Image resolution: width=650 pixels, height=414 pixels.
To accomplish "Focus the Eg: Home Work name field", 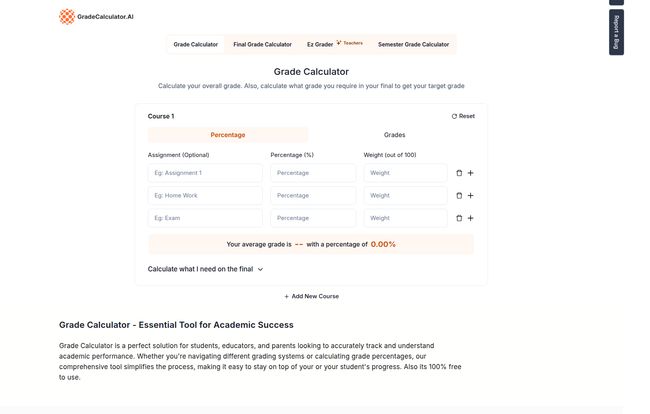I will point(205,196).
